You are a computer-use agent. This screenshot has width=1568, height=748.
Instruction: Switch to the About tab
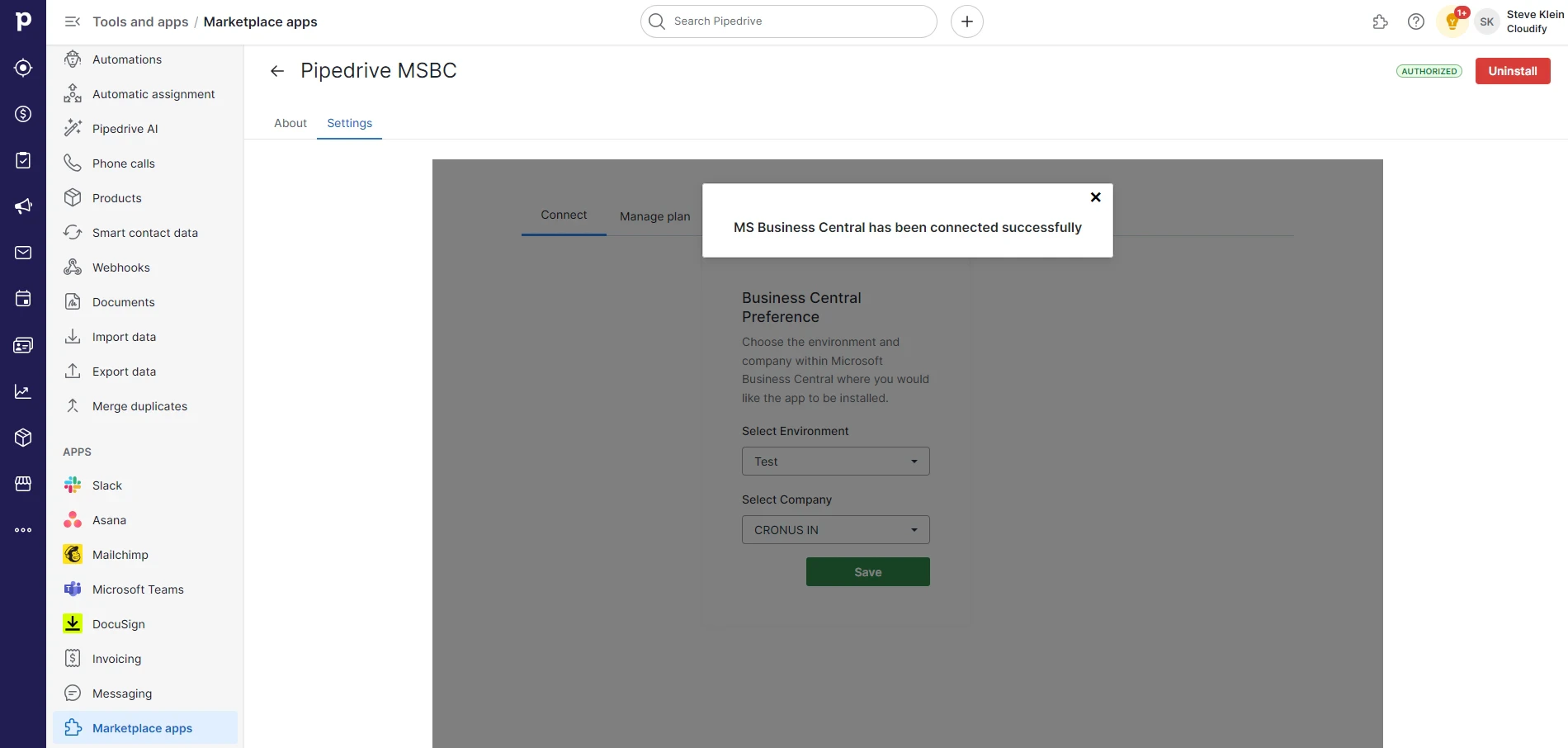290,123
